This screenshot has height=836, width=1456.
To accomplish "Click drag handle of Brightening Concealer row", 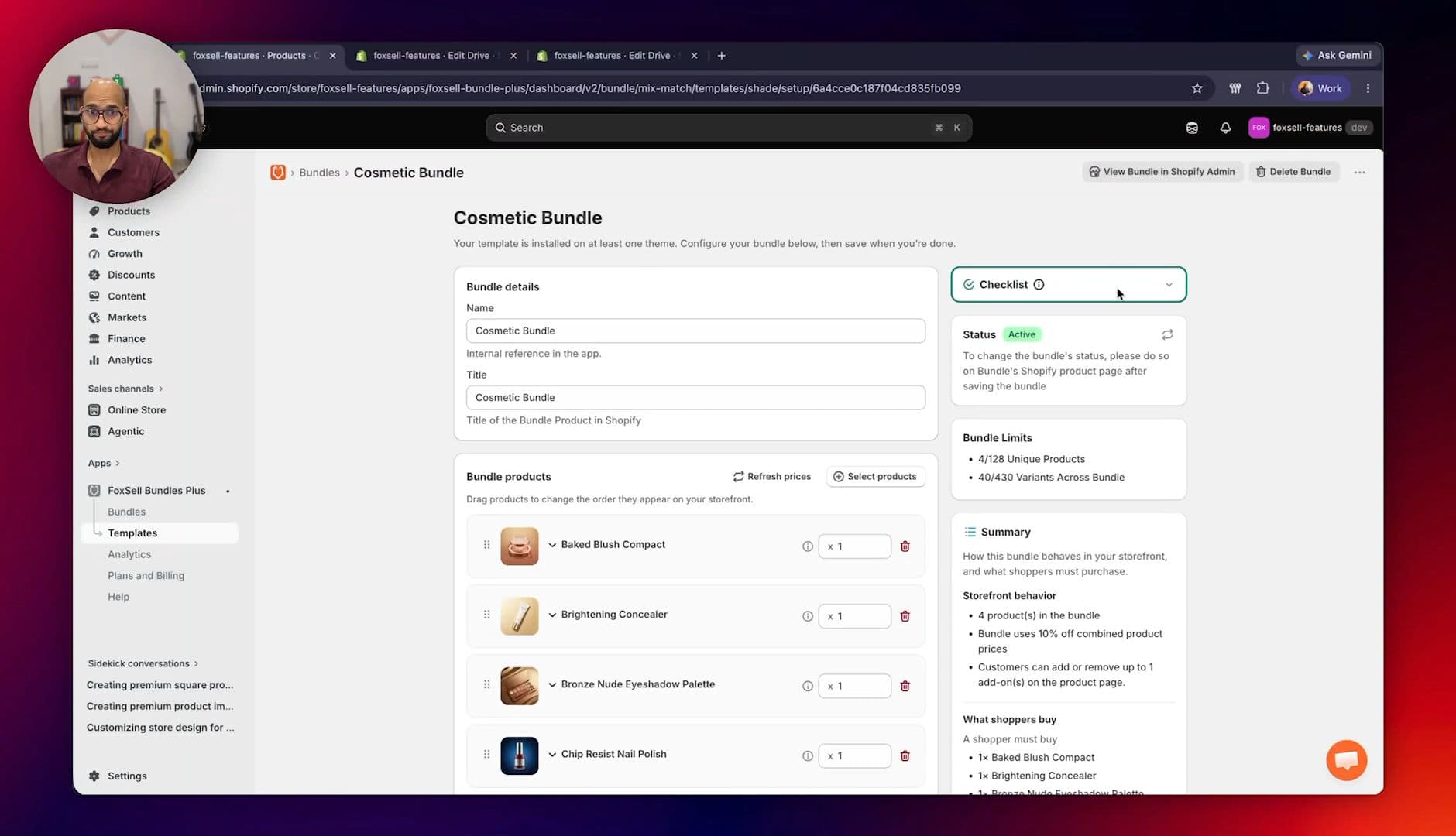I will (x=486, y=615).
